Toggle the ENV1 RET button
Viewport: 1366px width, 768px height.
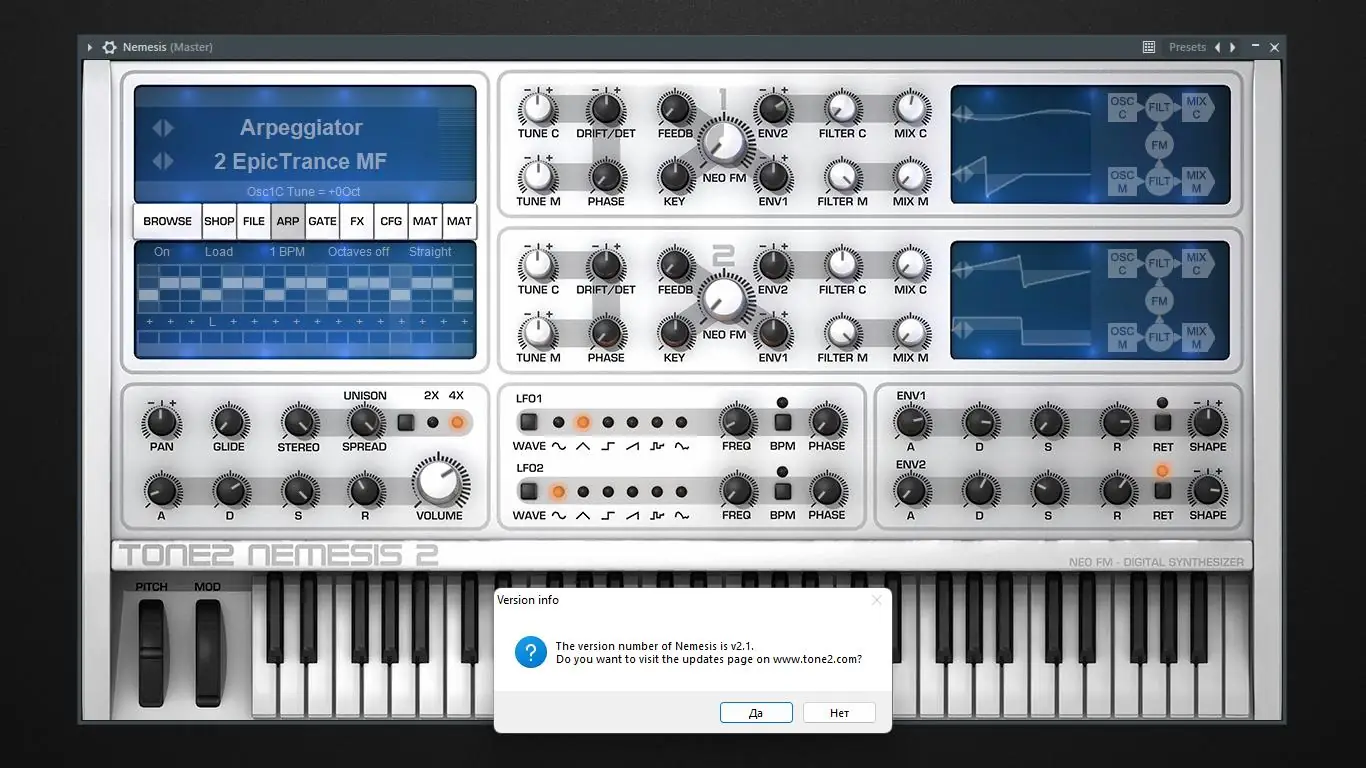click(1162, 422)
